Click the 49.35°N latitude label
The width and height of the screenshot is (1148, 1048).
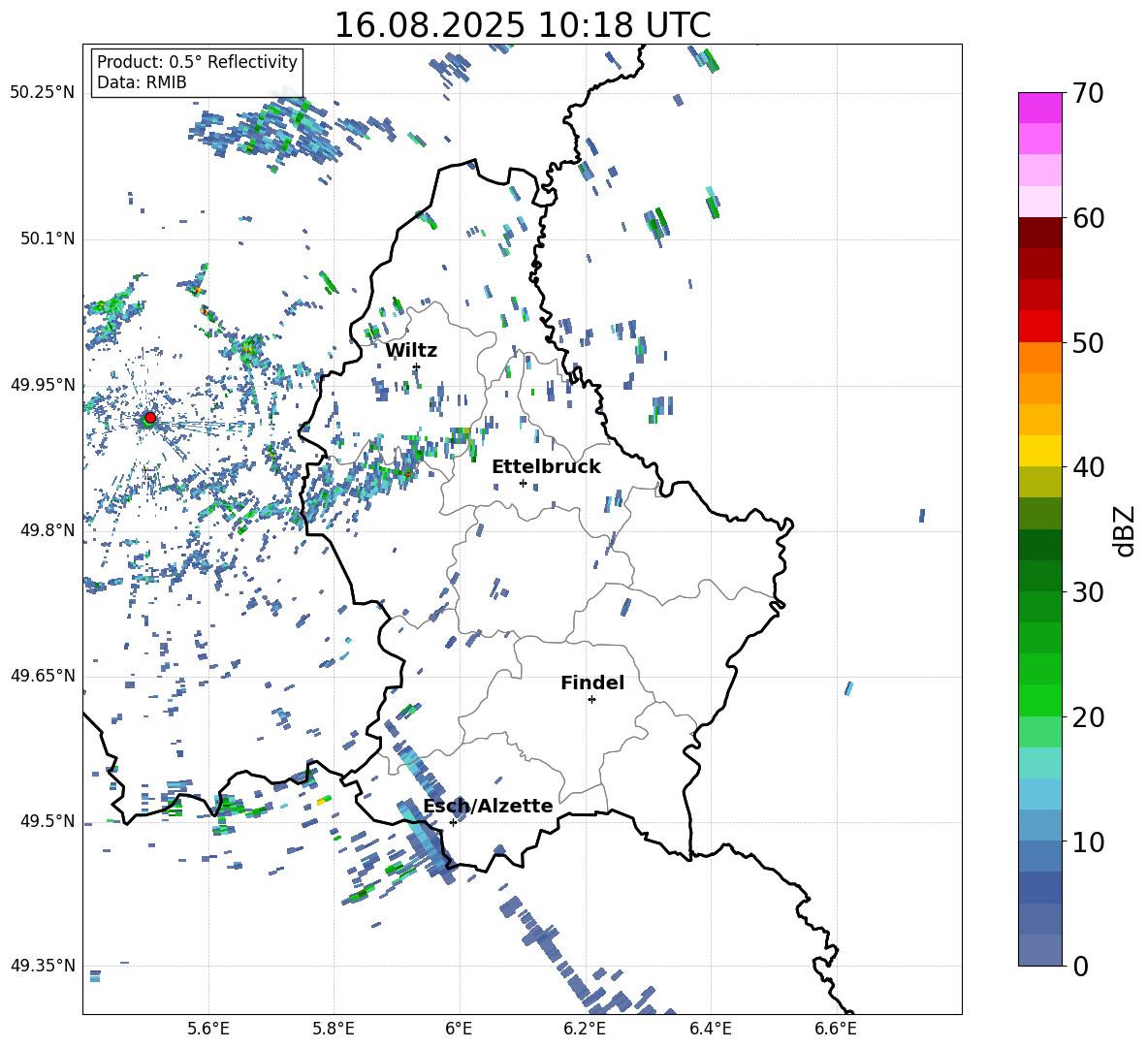(43, 966)
